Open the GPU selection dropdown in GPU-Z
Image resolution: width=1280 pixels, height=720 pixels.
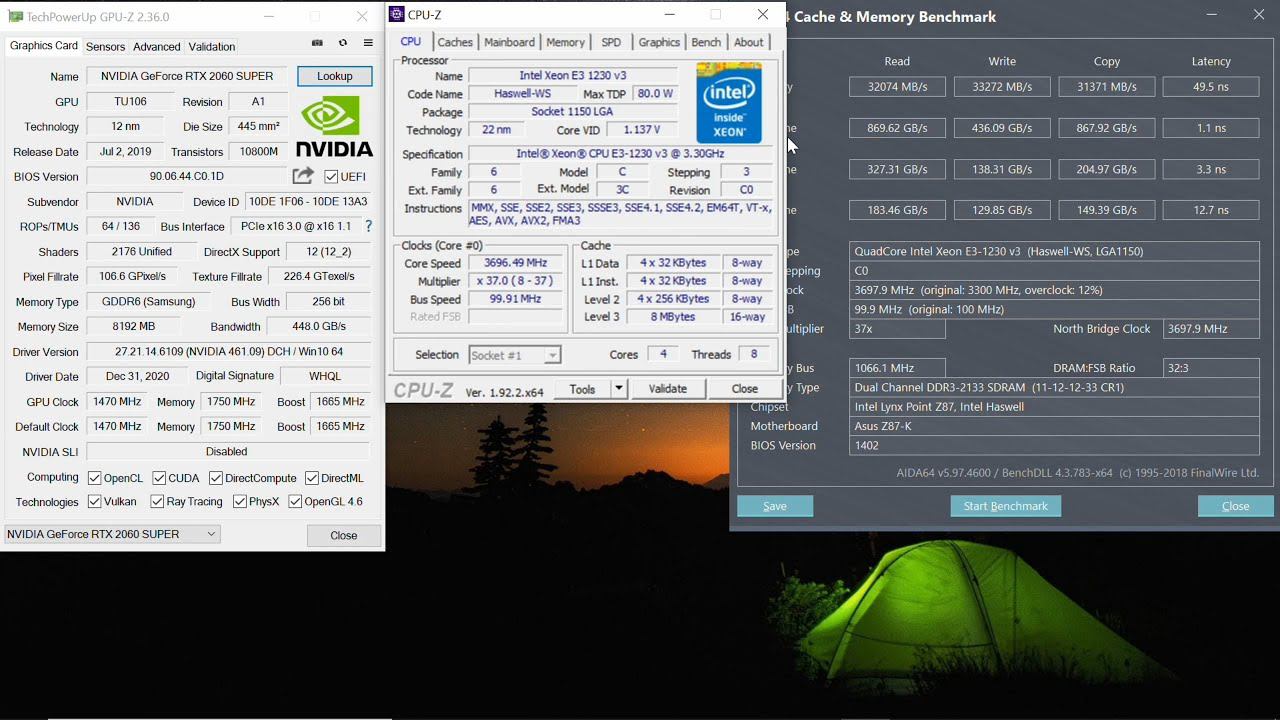click(x=112, y=534)
